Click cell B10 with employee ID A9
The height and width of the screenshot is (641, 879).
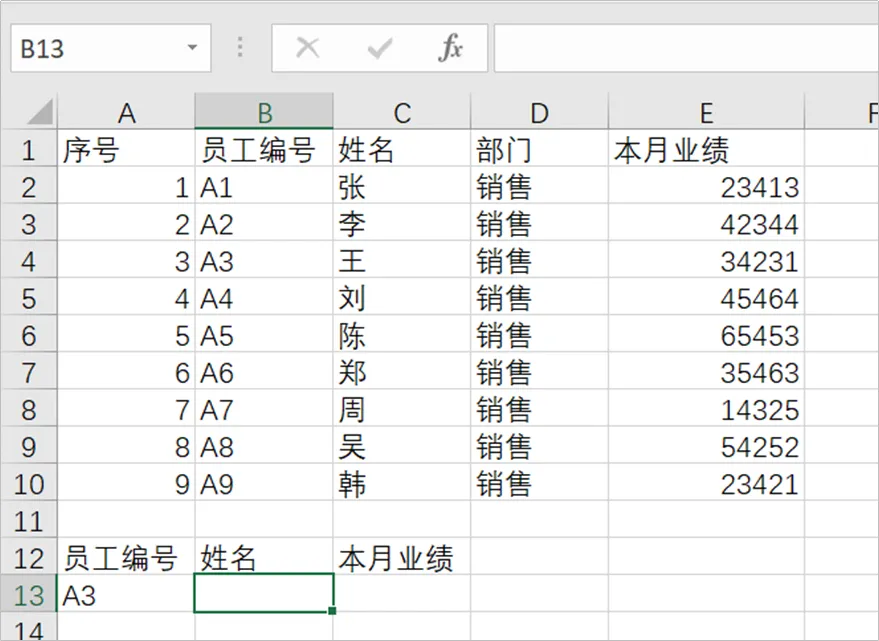click(x=264, y=482)
